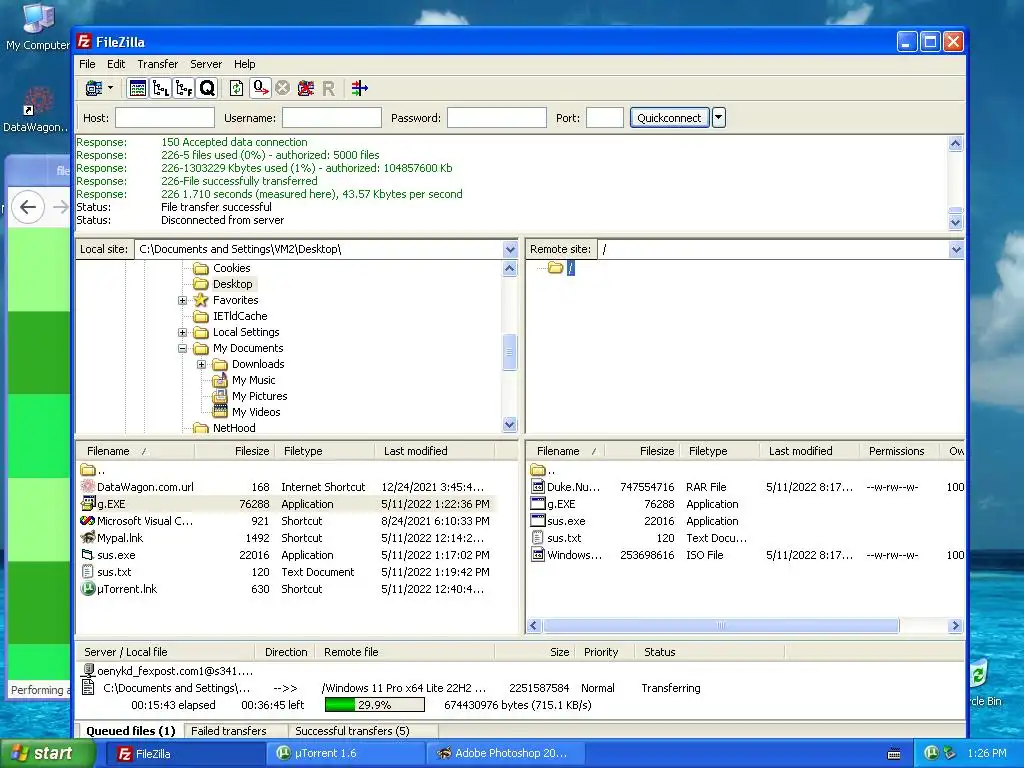Select the My Videos folder icon
Screen dimensions: 1024x768
point(220,412)
